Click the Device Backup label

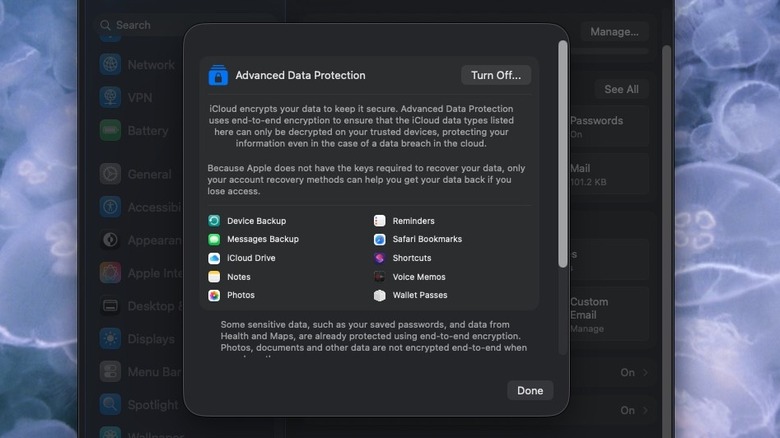[257, 220]
